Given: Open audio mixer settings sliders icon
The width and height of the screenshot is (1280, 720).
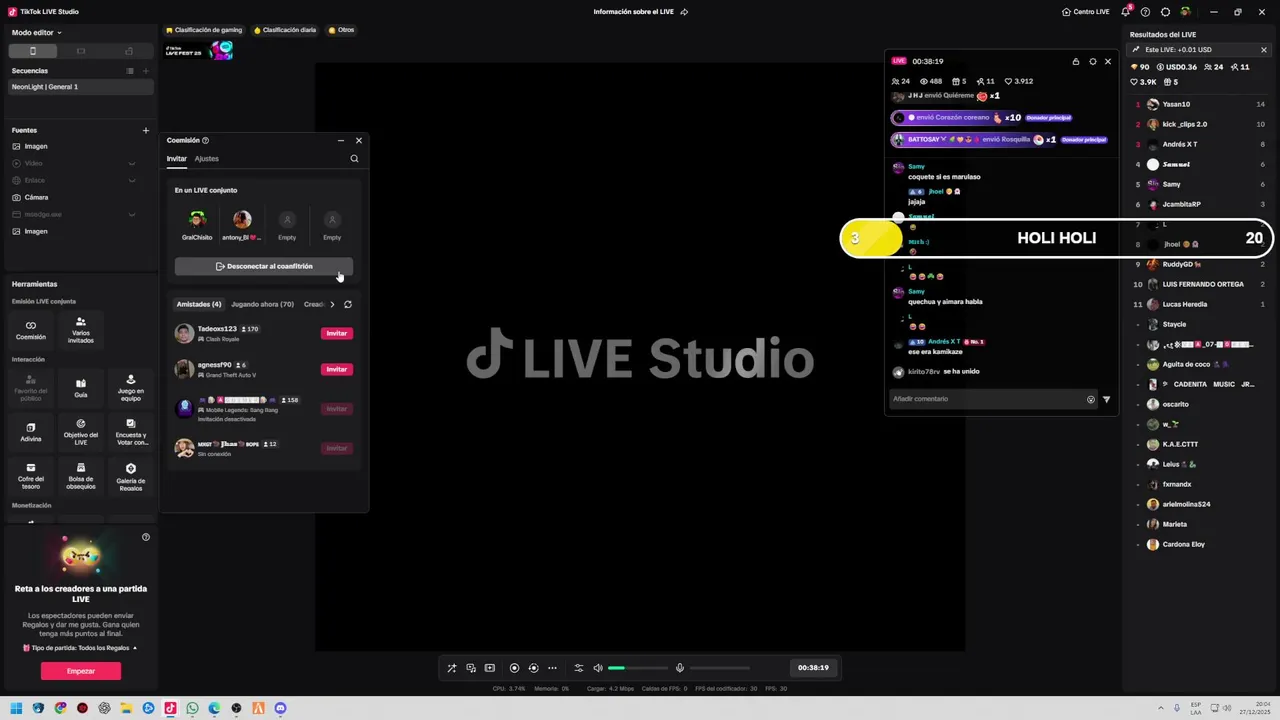Looking at the screenshot, I should pyautogui.click(x=578, y=668).
